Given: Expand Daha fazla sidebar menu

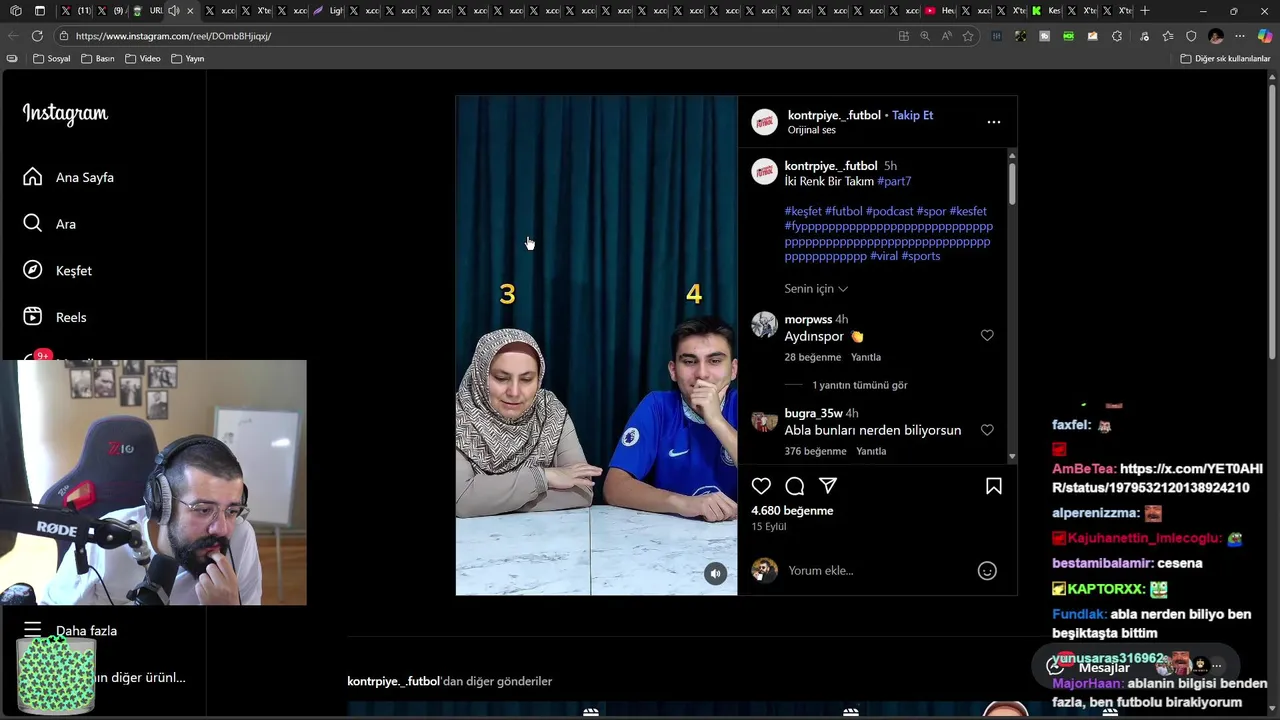Looking at the screenshot, I should coord(70,630).
